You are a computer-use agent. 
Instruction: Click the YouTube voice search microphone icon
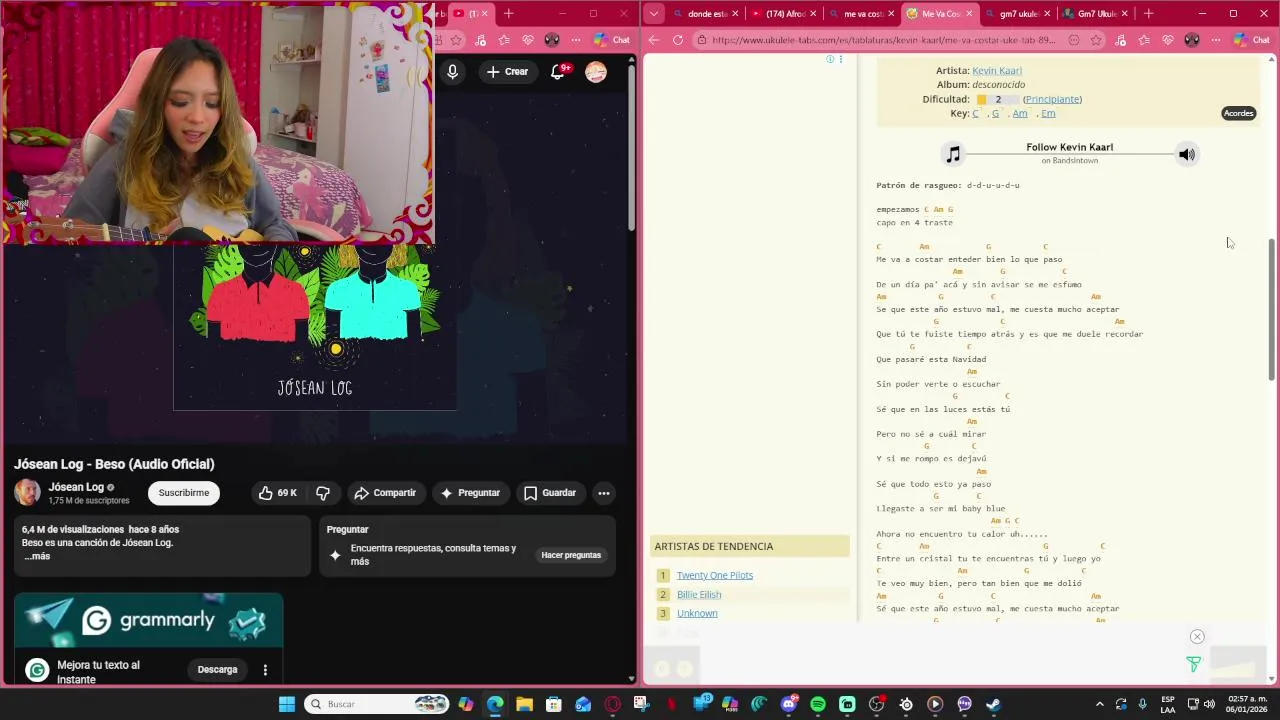click(x=452, y=72)
